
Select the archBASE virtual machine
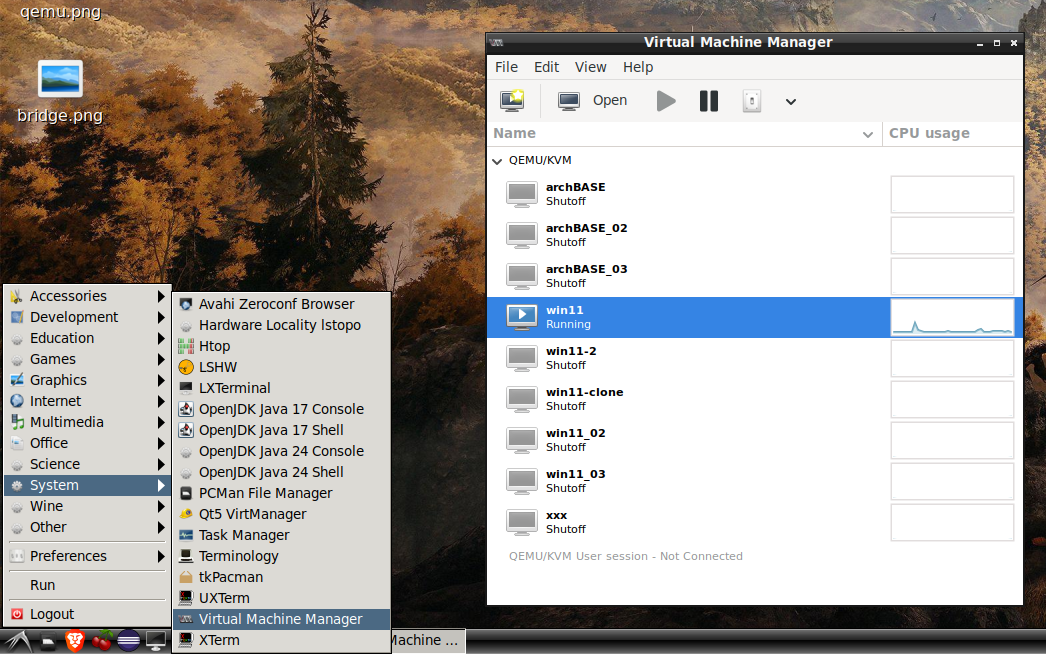(x=575, y=194)
